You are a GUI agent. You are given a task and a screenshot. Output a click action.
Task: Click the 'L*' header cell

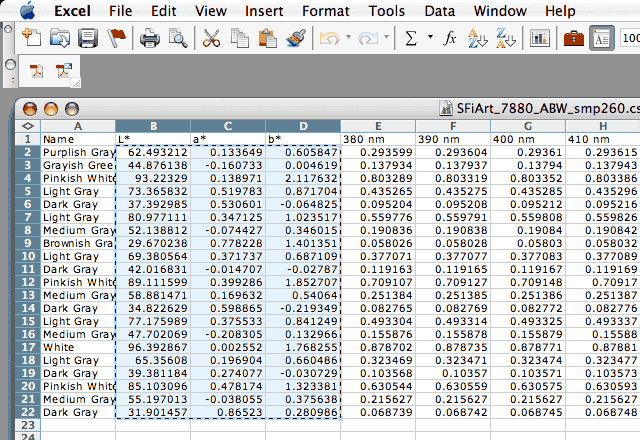pos(153,139)
